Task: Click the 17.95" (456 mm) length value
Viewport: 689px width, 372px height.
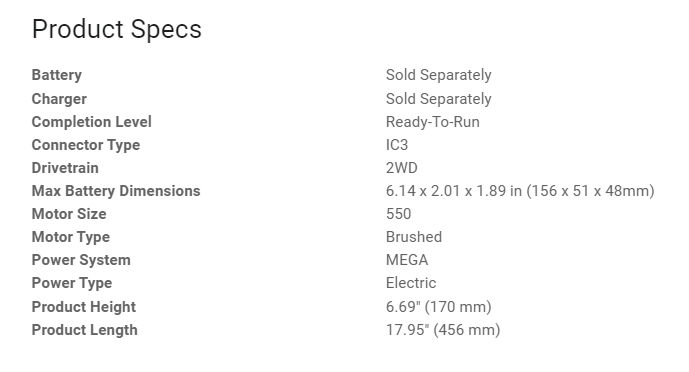Action: coord(443,330)
